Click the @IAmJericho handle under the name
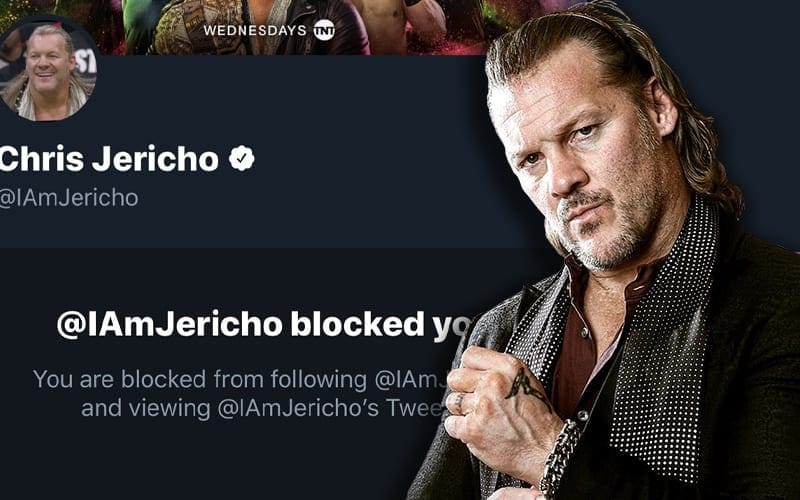Screen dimensions: 800x500 [68, 198]
